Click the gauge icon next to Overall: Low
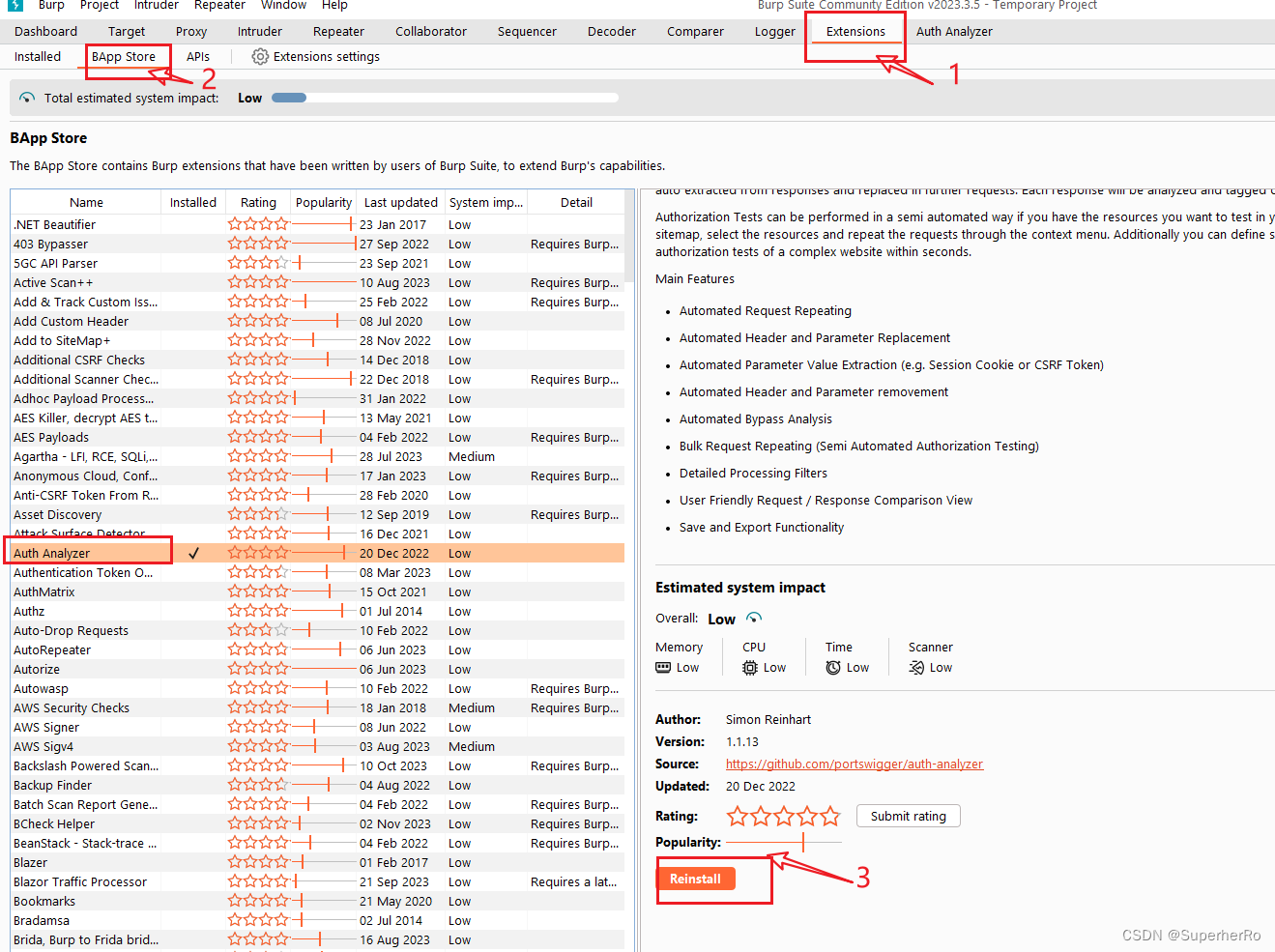 click(x=753, y=618)
